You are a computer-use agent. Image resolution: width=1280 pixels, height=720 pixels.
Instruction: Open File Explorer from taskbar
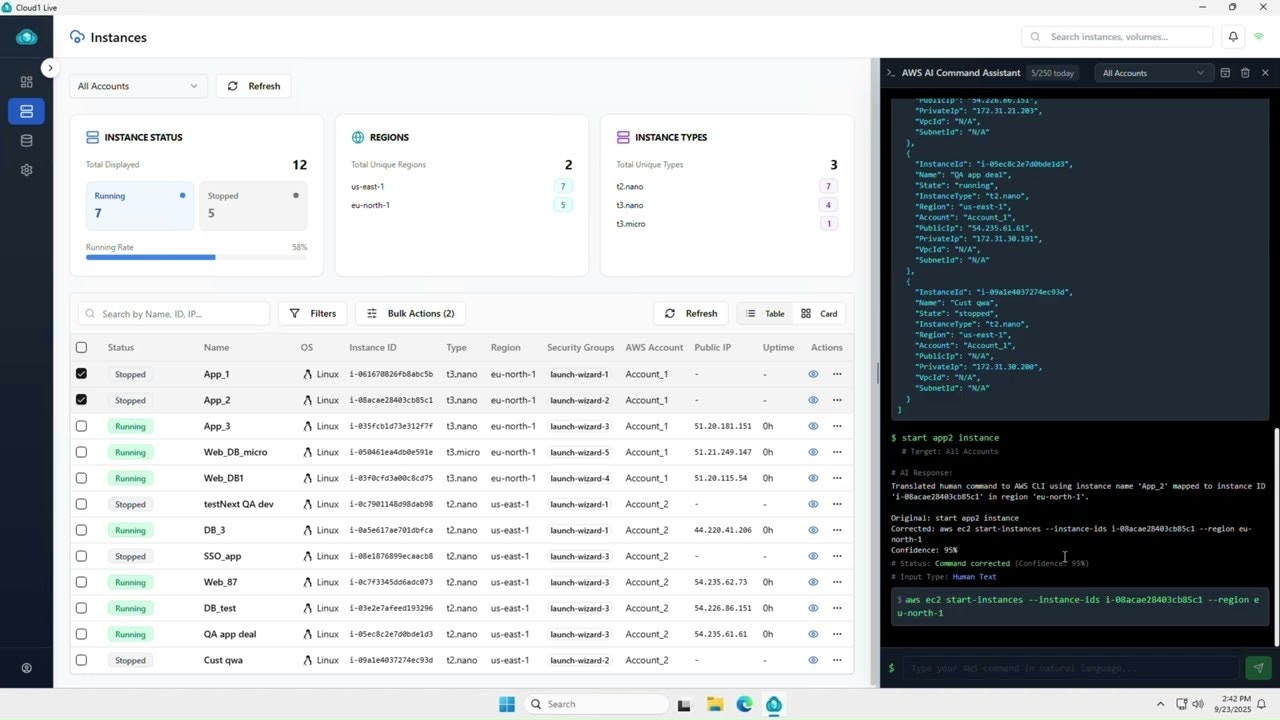pos(715,704)
